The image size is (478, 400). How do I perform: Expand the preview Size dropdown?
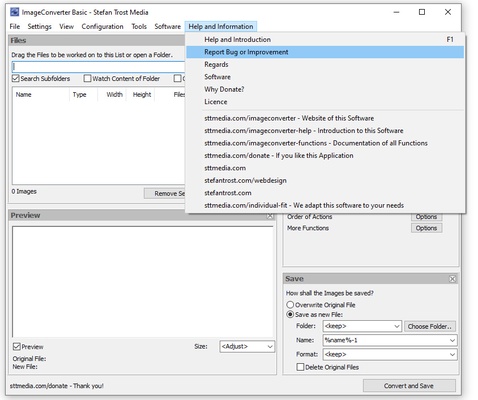pos(270,347)
